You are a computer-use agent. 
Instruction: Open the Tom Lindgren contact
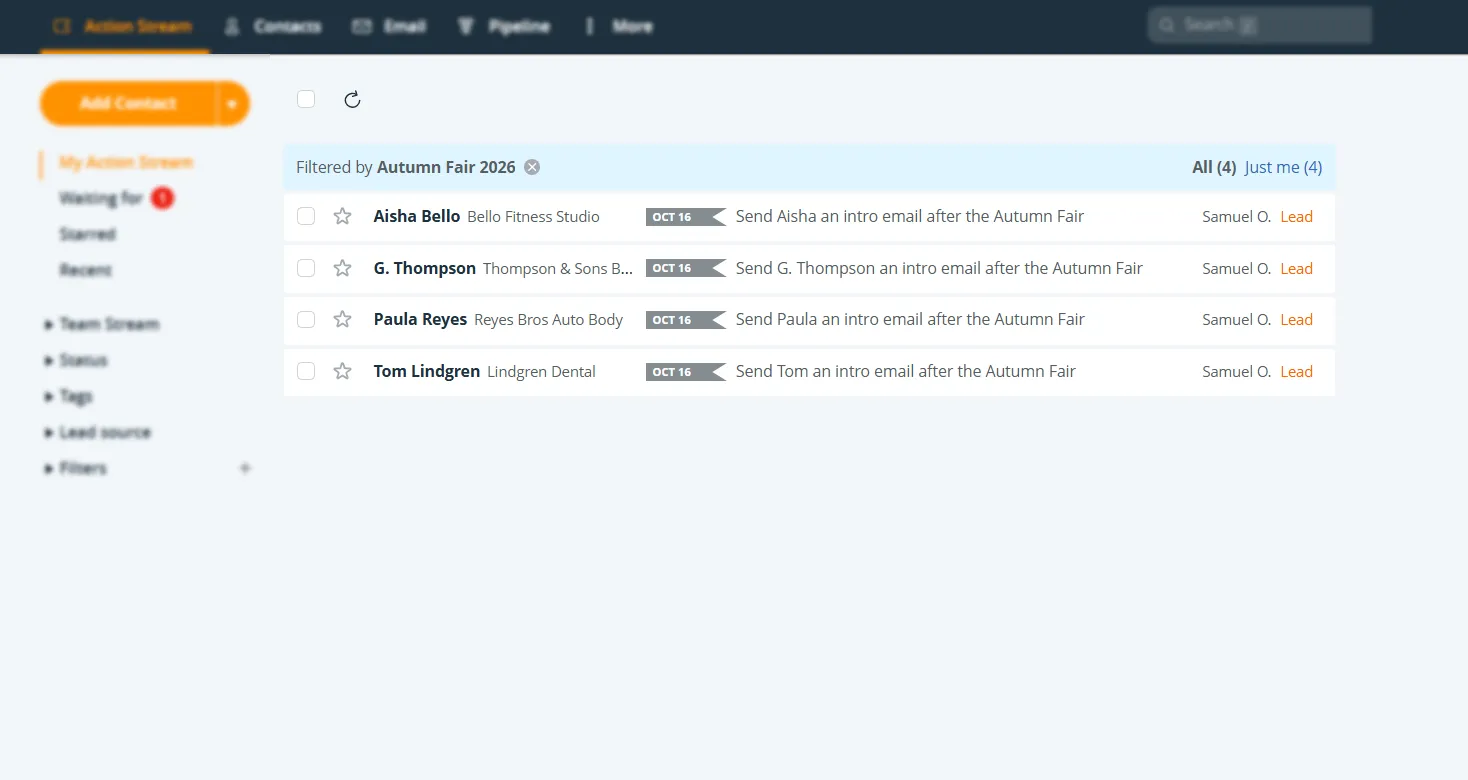click(427, 371)
